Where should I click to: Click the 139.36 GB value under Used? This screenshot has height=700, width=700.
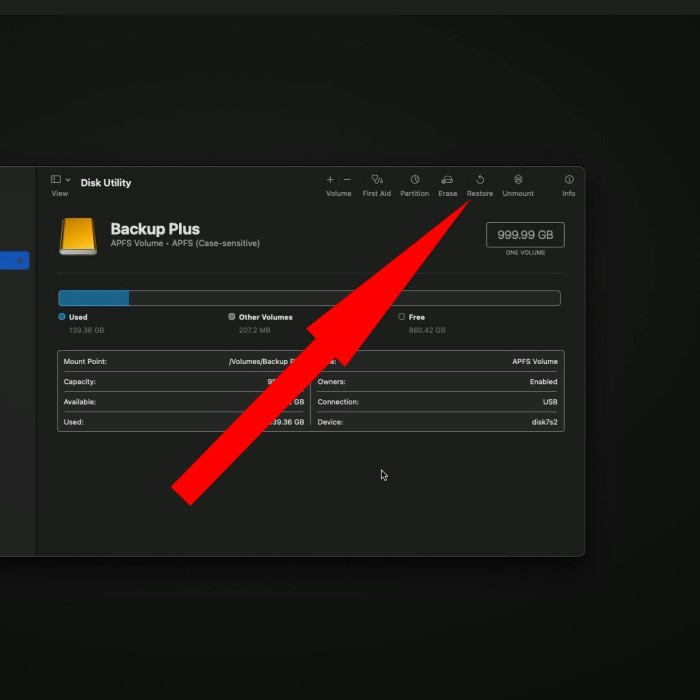(87, 330)
